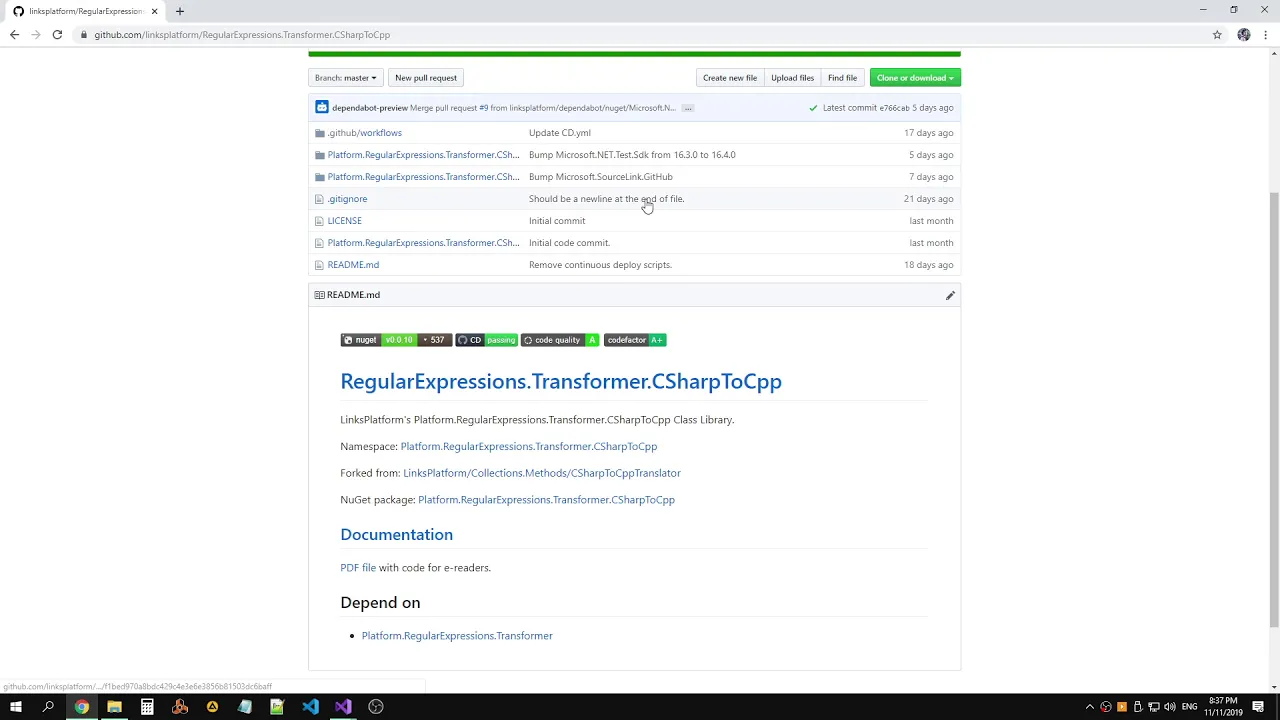Open 'Bump Microsoft.SourceLink.GitHub' commit message
Viewport: 1280px width, 720px height.
tap(601, 177)
